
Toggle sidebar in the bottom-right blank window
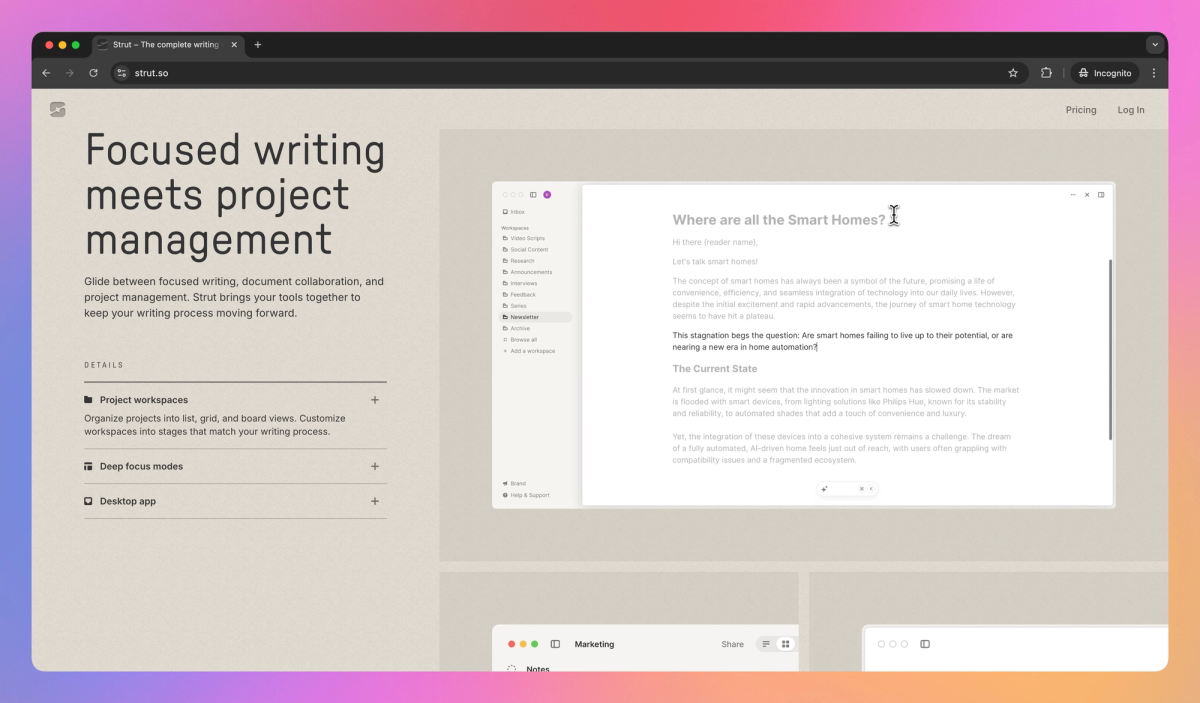tap(925, 644)
